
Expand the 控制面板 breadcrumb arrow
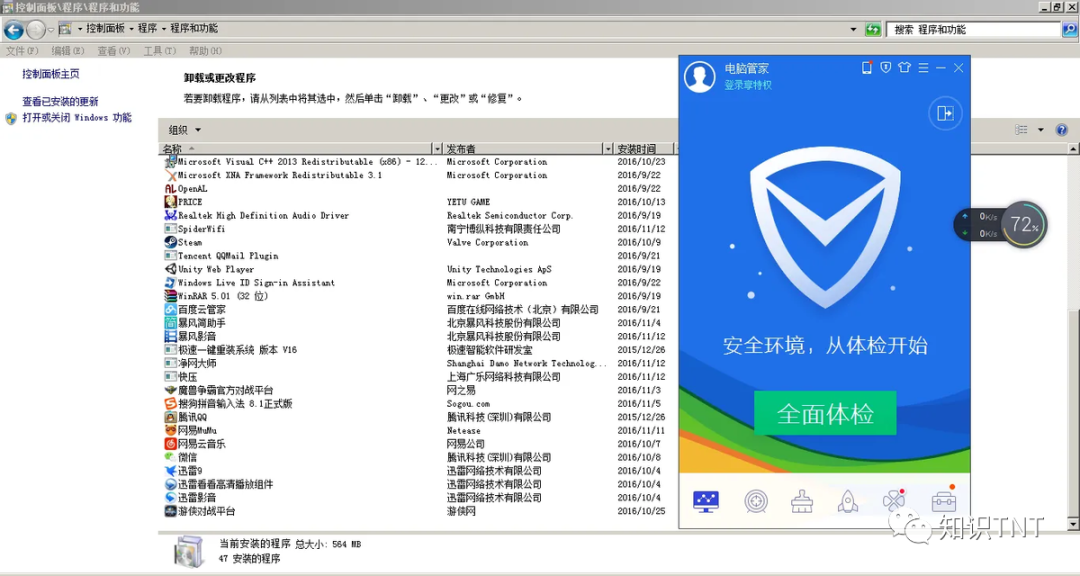131,28
